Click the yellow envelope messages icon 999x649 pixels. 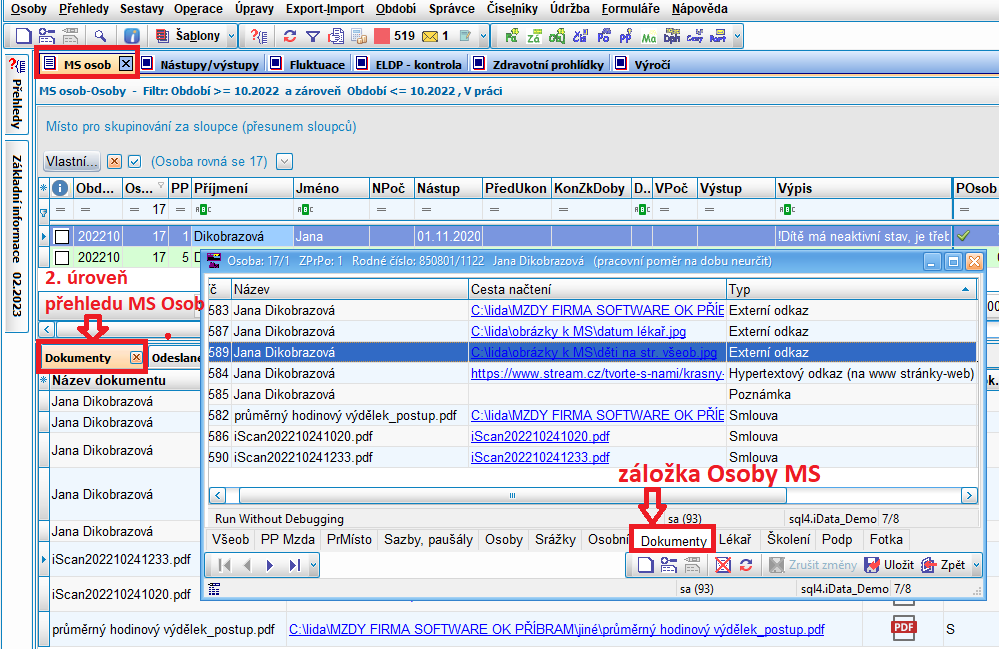(430, 36)
